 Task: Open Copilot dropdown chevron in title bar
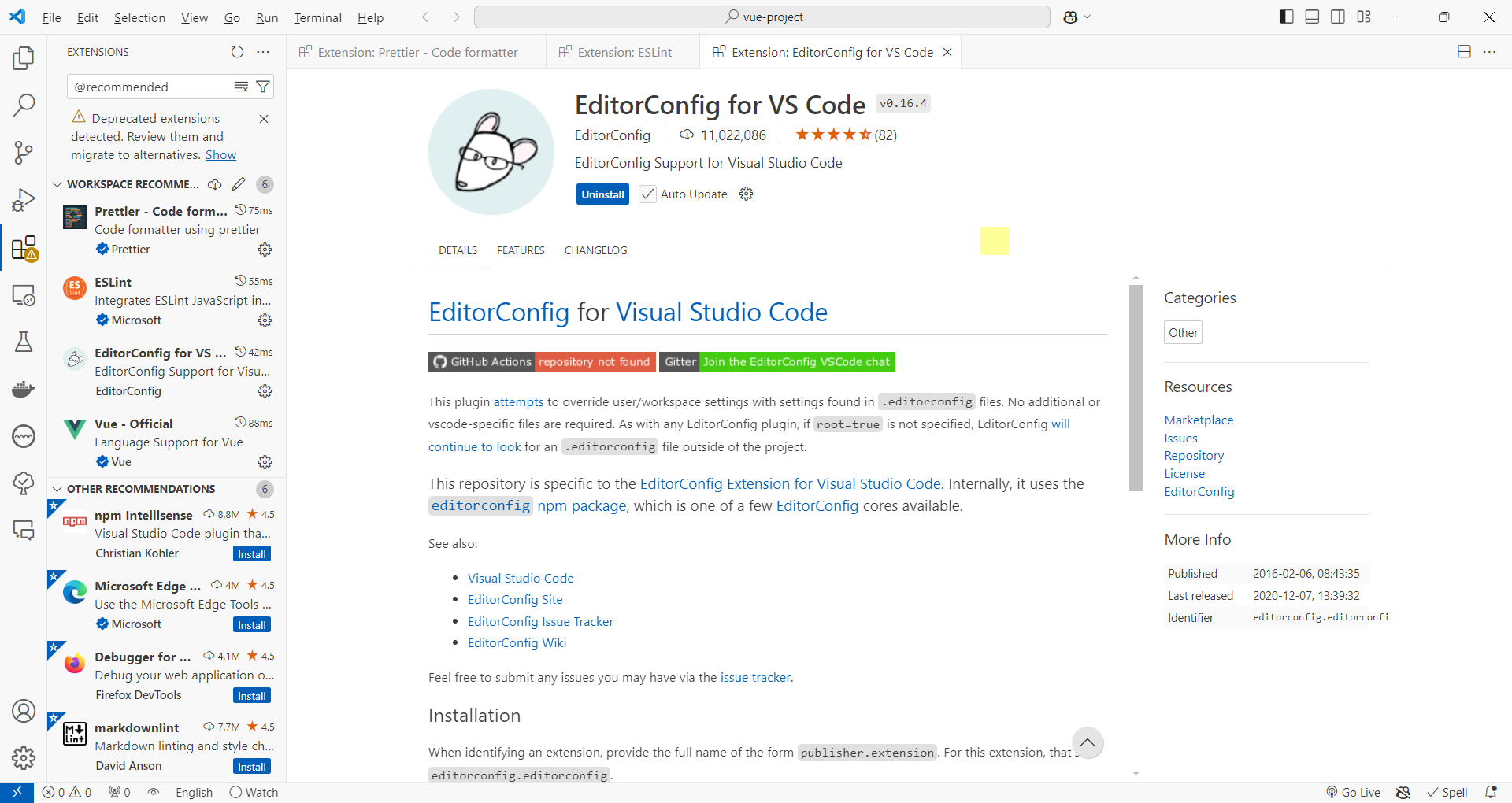click(1088, 17)
